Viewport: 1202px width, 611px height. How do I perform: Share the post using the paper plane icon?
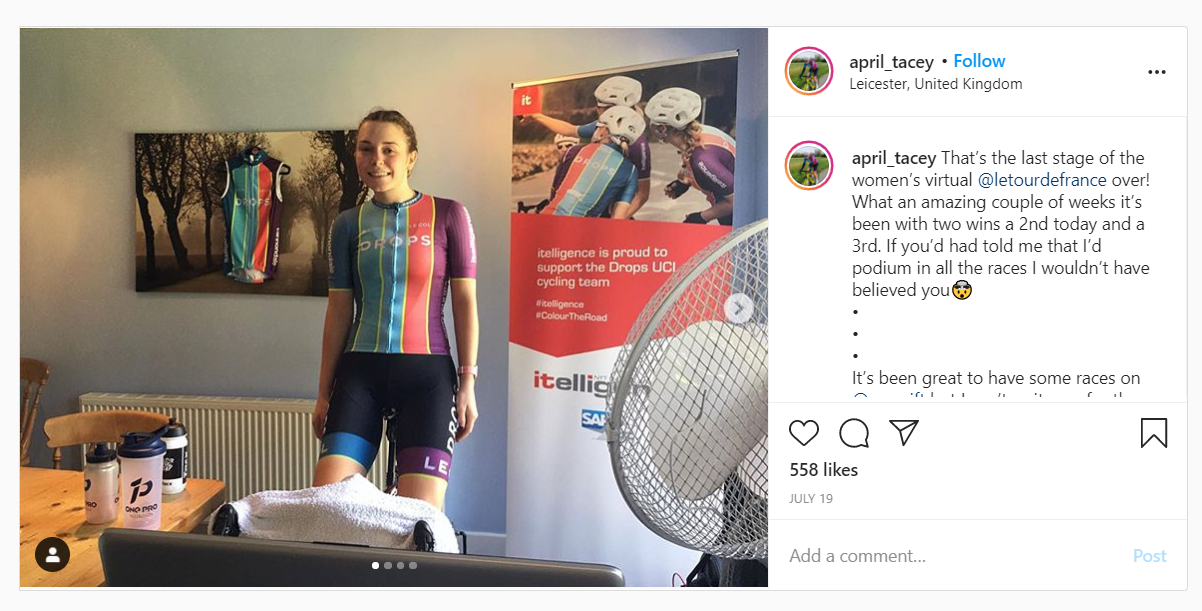point(904,433)
